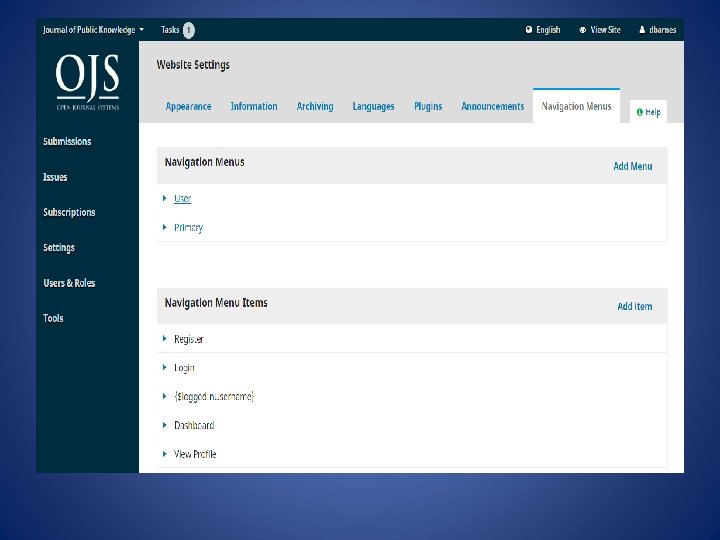Click the Add Menu link
Image resolution: width=720 pixels, height=540 pixels.
coord(633,166)
